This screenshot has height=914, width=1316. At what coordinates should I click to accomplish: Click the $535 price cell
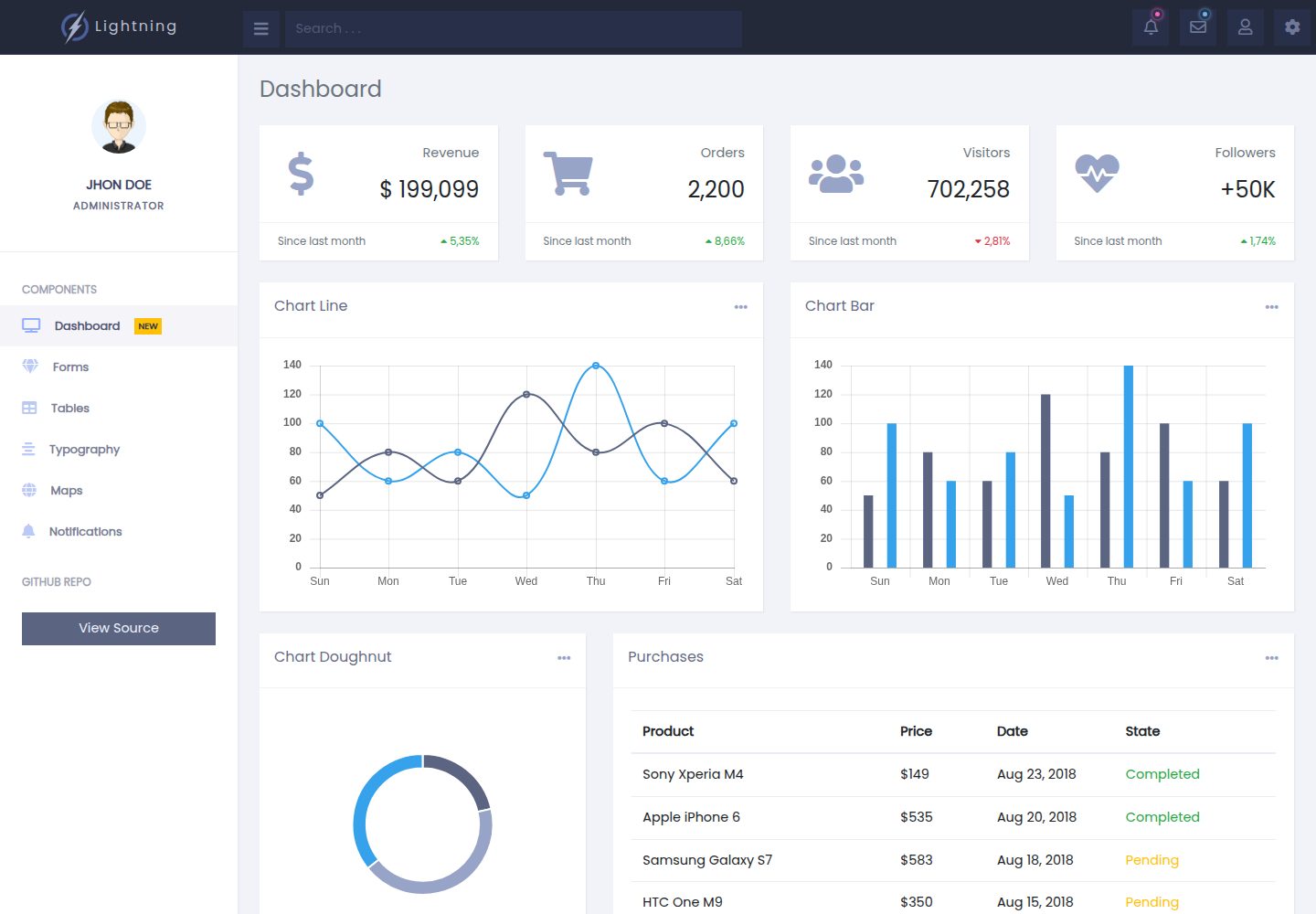point(917,817)
